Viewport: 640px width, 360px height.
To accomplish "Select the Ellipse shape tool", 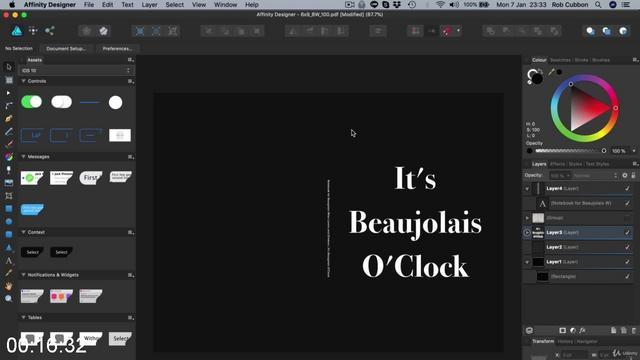I will pos(9,221).
